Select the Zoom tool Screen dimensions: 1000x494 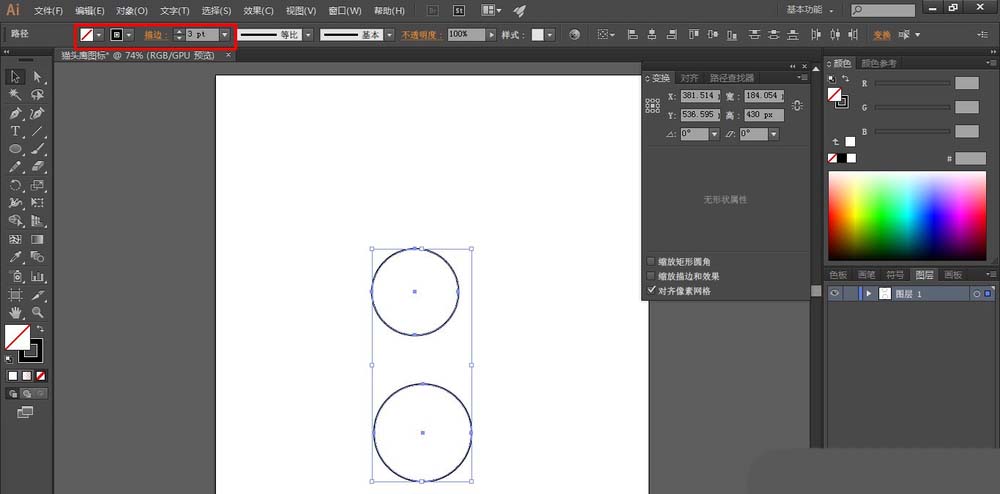pos(38,312)
